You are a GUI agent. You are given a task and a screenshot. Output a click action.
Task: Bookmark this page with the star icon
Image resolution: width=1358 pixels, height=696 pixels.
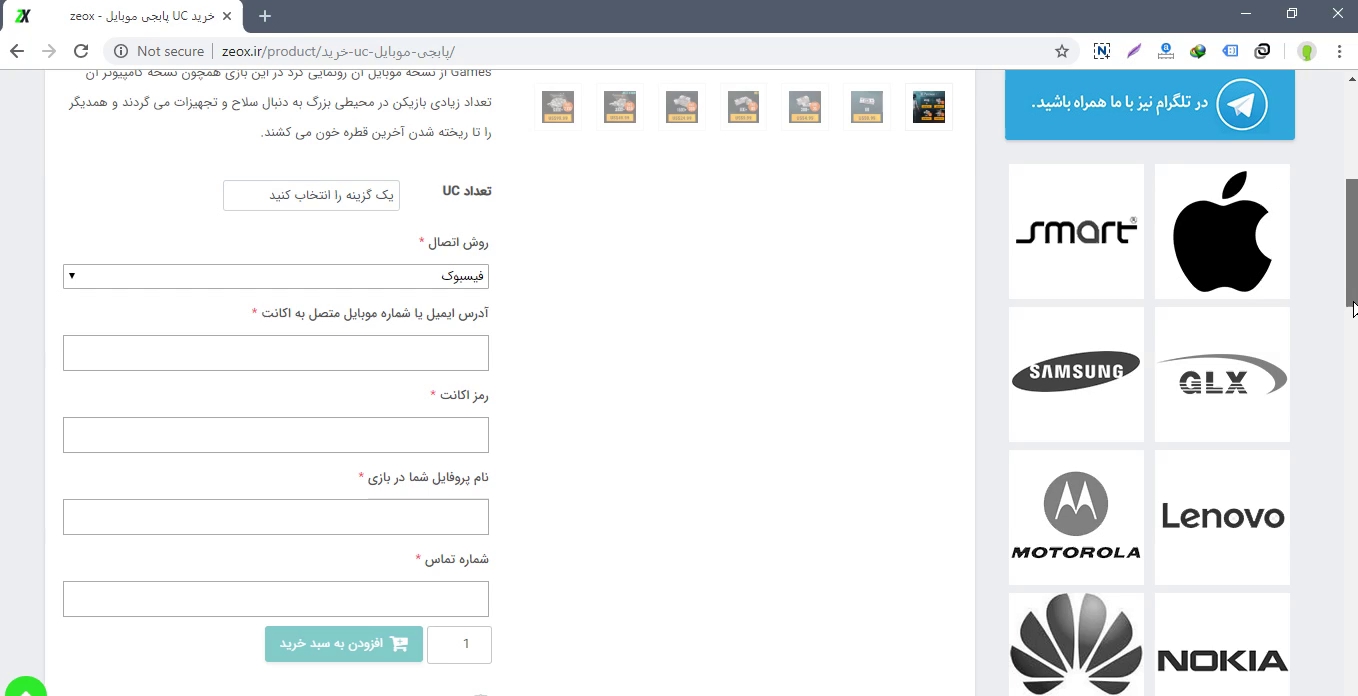[1062, 51]
